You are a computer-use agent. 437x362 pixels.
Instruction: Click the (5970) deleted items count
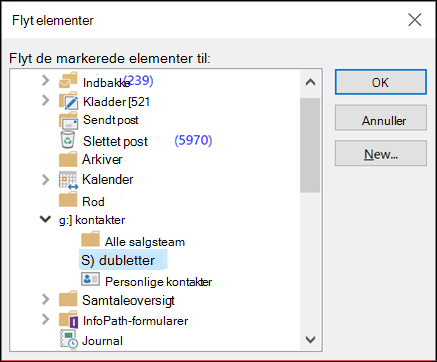pos(193,140)
